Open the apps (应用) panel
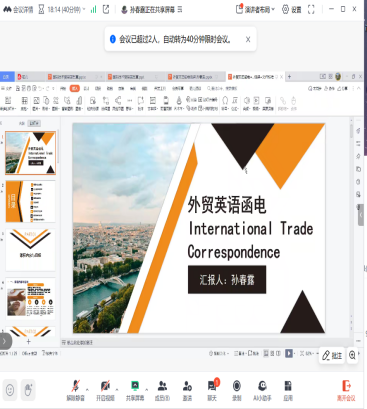 coord(288,390)
